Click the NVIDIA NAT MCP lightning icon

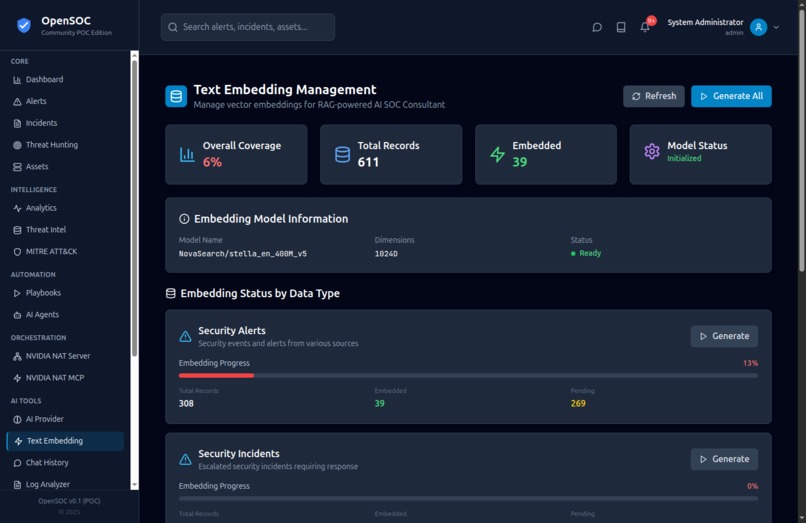click(x=17, y=378)
